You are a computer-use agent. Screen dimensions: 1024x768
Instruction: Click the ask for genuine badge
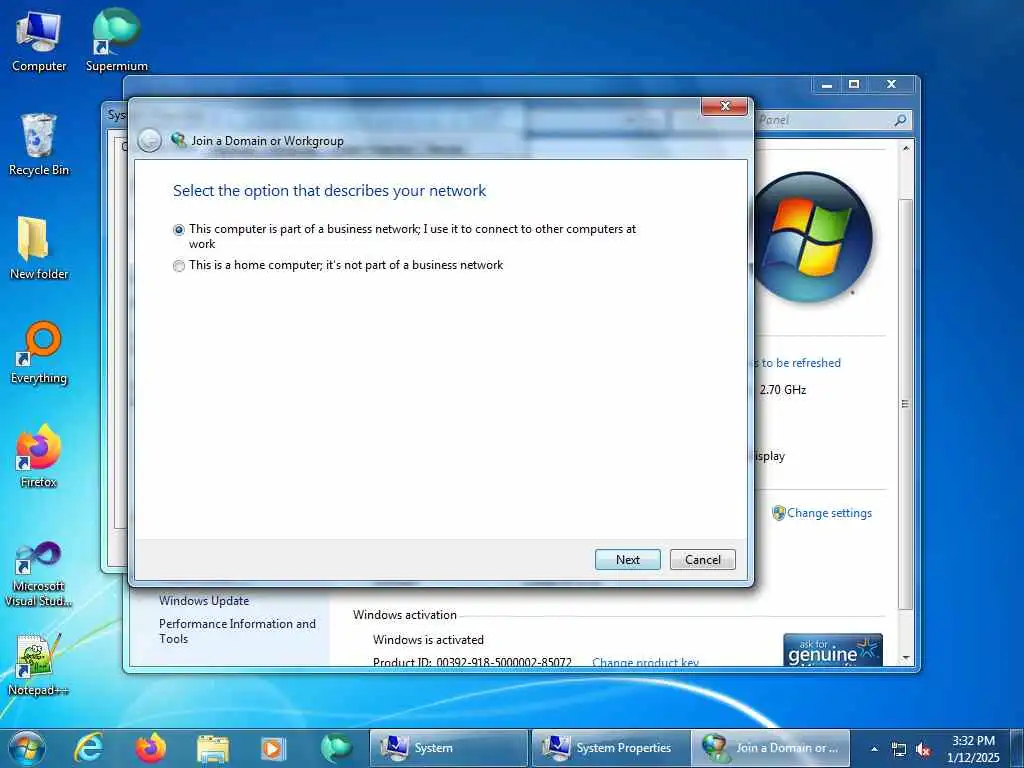coord(833,650)
